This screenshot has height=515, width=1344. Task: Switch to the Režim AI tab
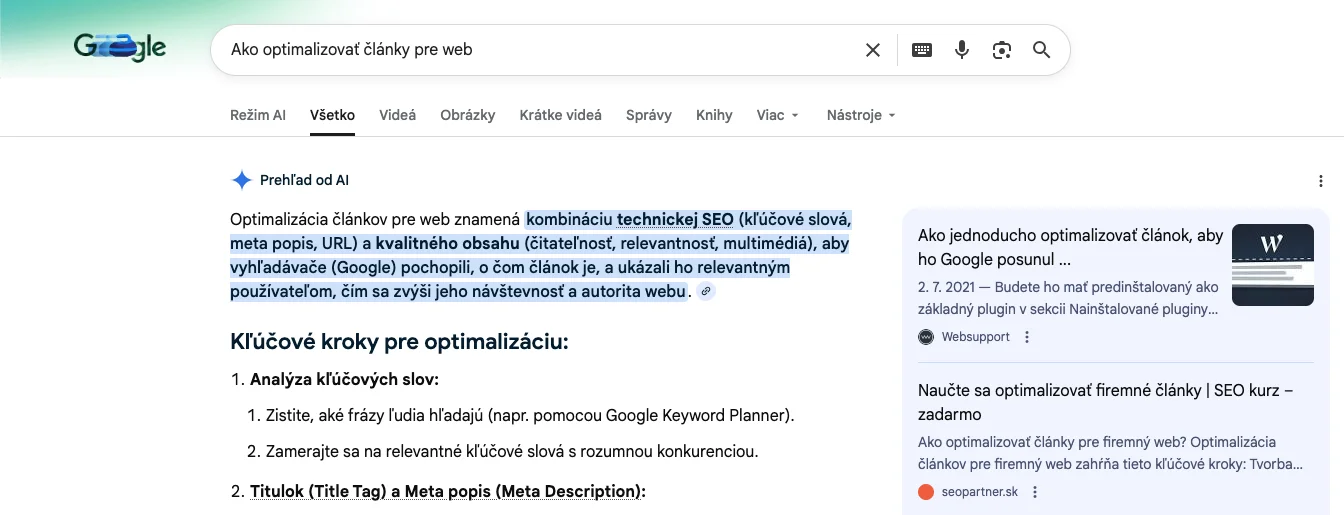pos(258,115)
